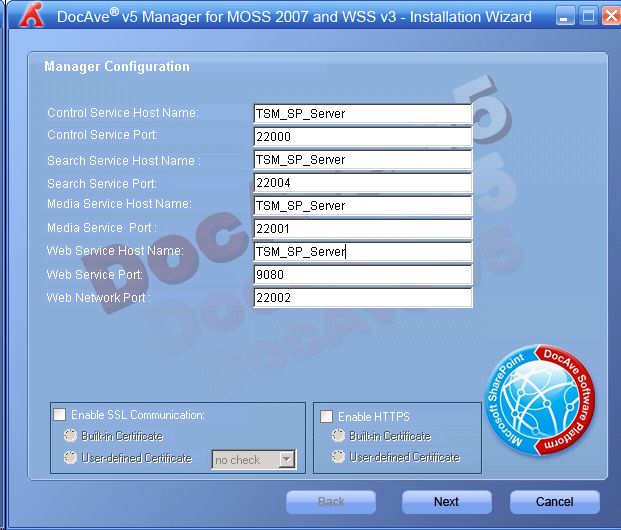Click the Search Service Port field
The height and width of the screenshot is (530, 621).
click(362, 183)
